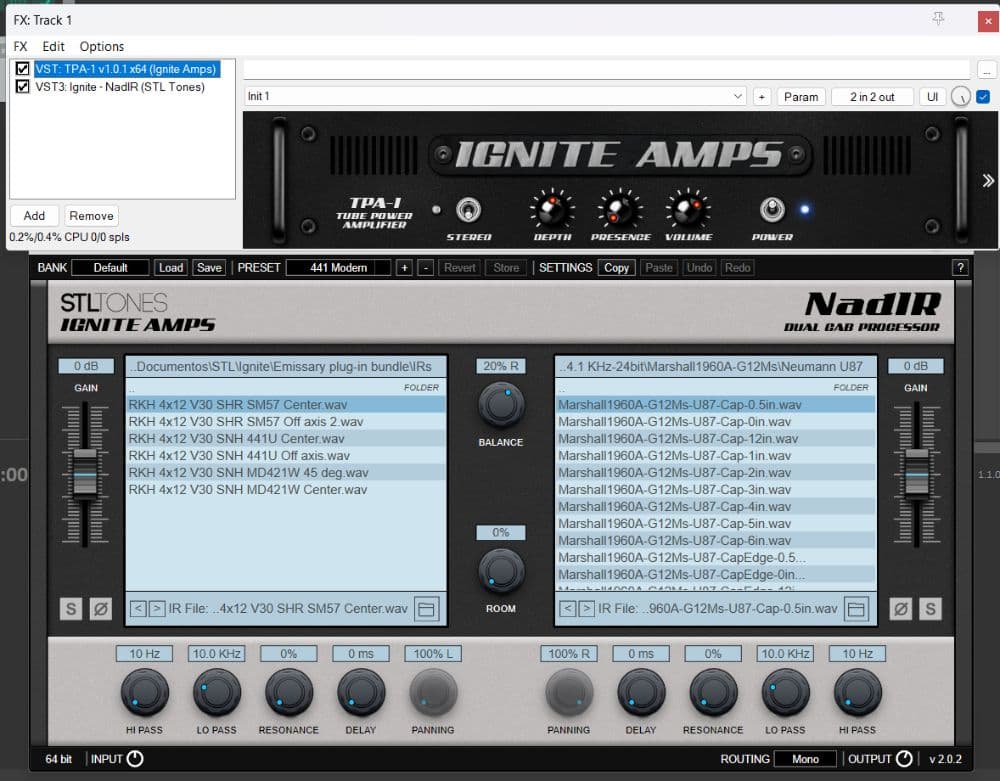Click the bank Save button
Image resolution: width=1000 pixels, height=781 pixels.
pyautogui.click(x=209, y=268)
